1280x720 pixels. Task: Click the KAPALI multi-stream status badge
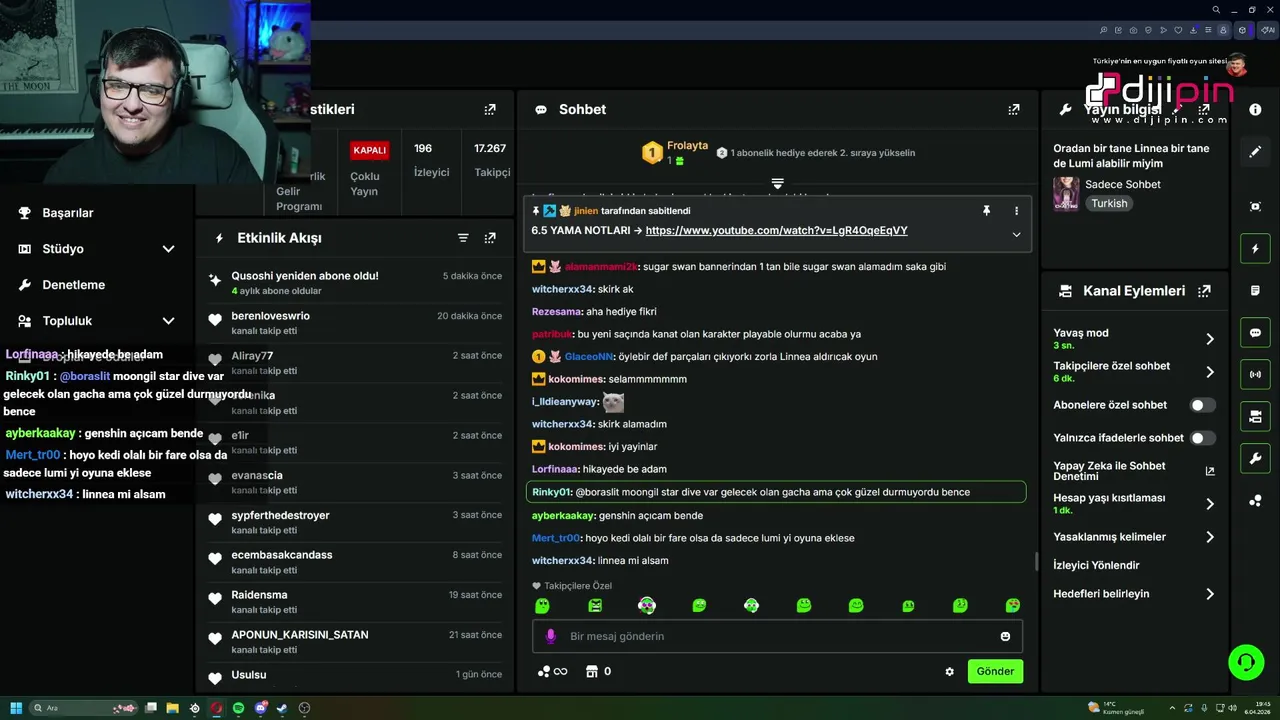(369, 150)
